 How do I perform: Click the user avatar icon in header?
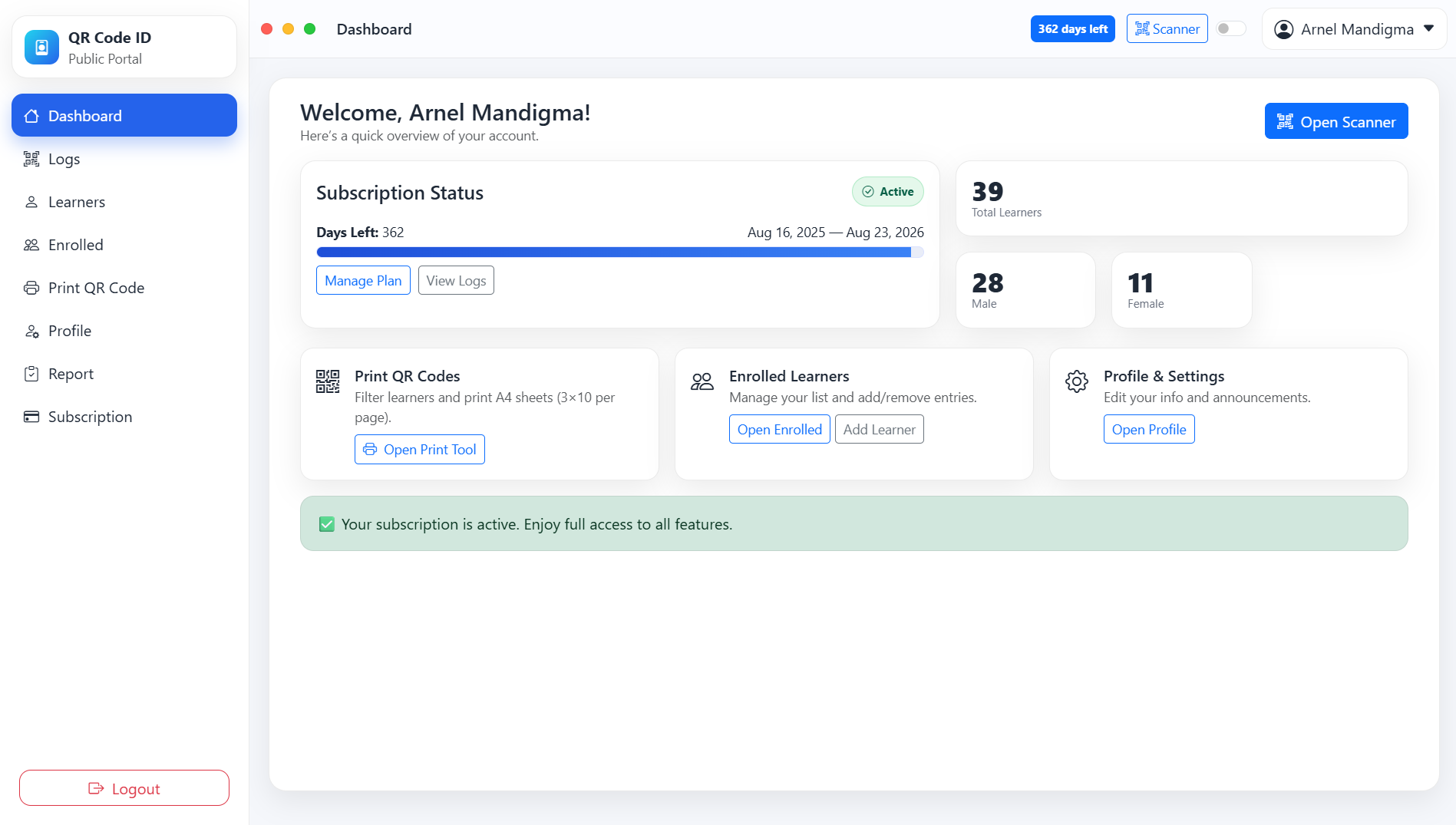pos(1283,29)
